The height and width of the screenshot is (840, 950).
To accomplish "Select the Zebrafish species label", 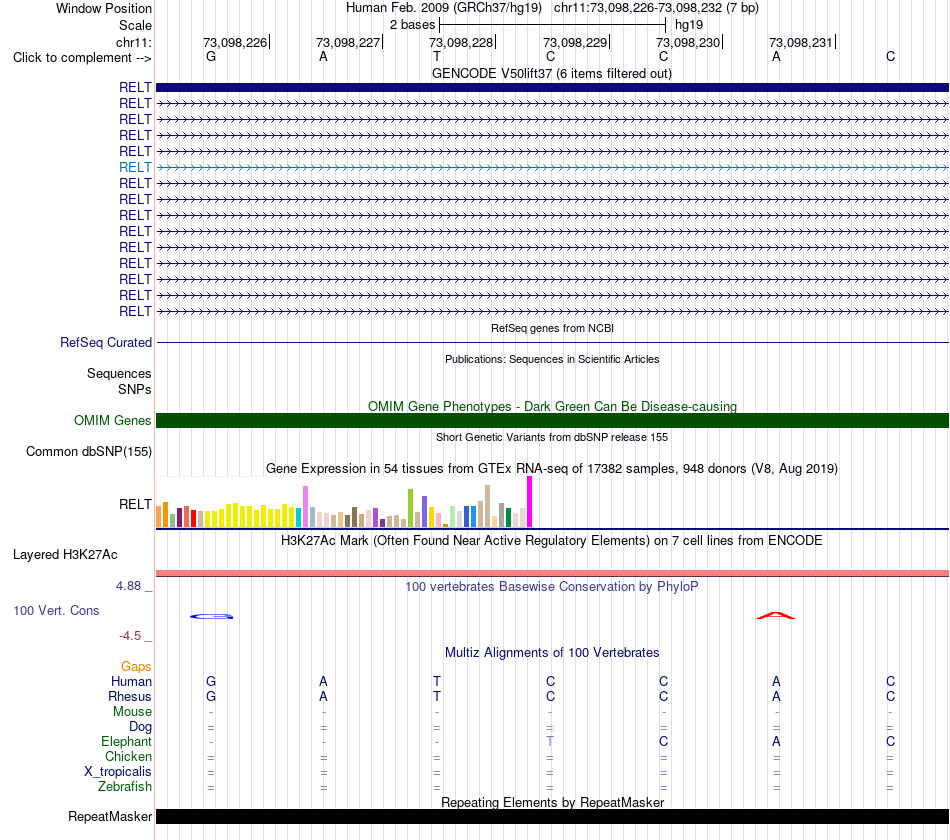I will [x=125, y=786].
